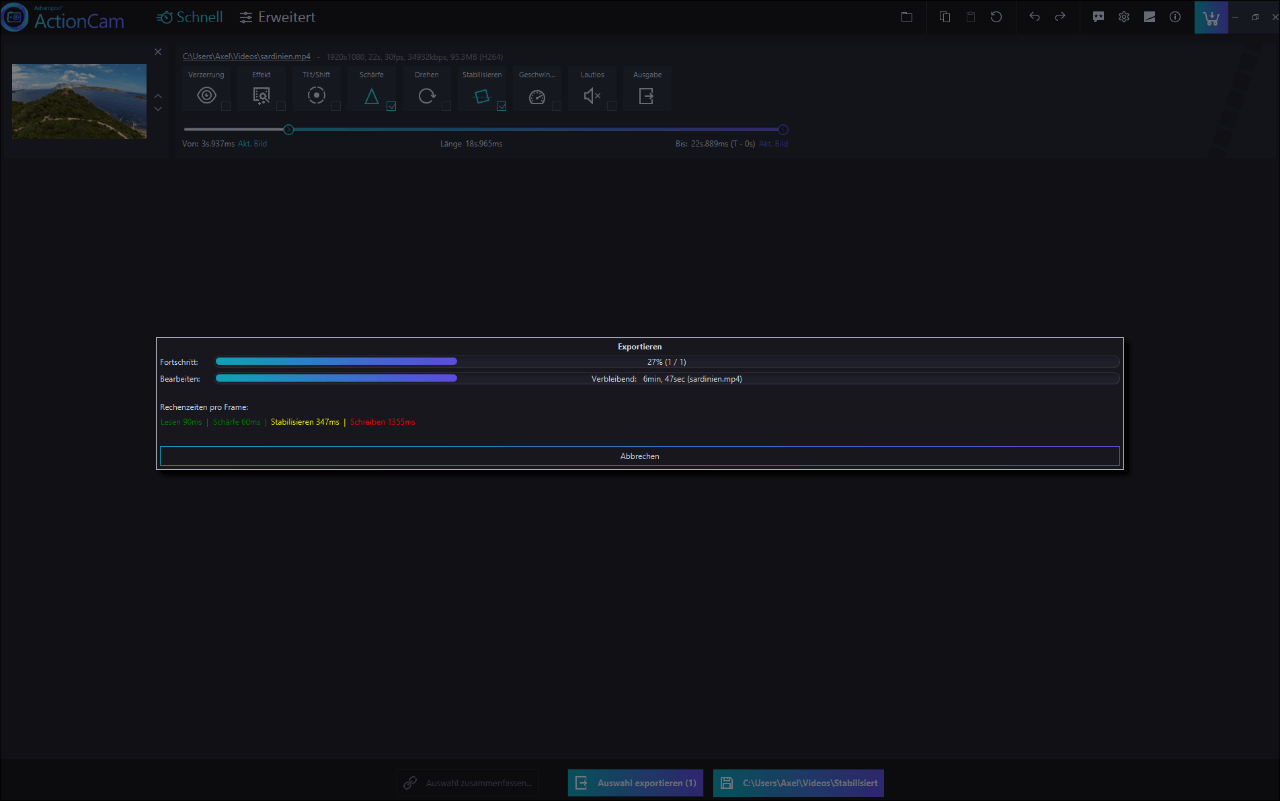Click the paste clipboard icon

tap(970, 17)
